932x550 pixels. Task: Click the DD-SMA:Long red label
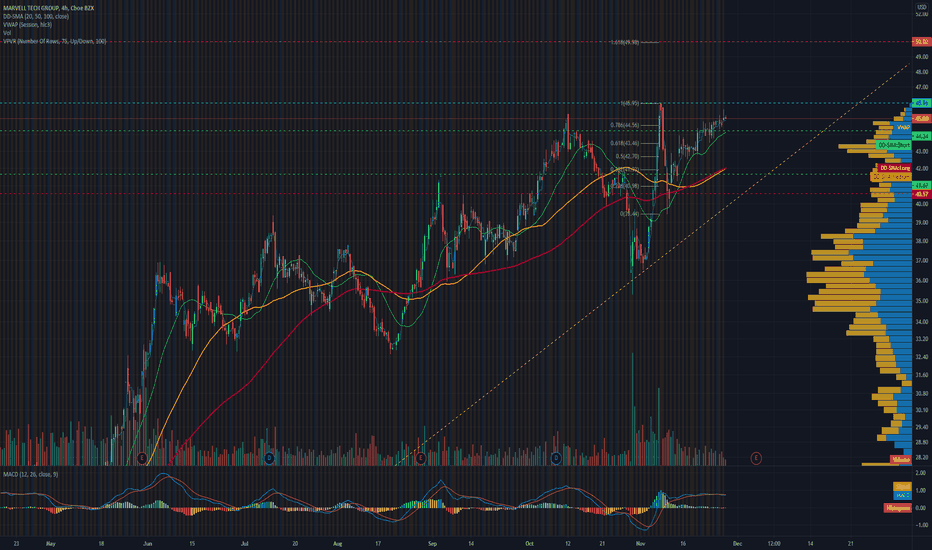click(x=895, y=168)
